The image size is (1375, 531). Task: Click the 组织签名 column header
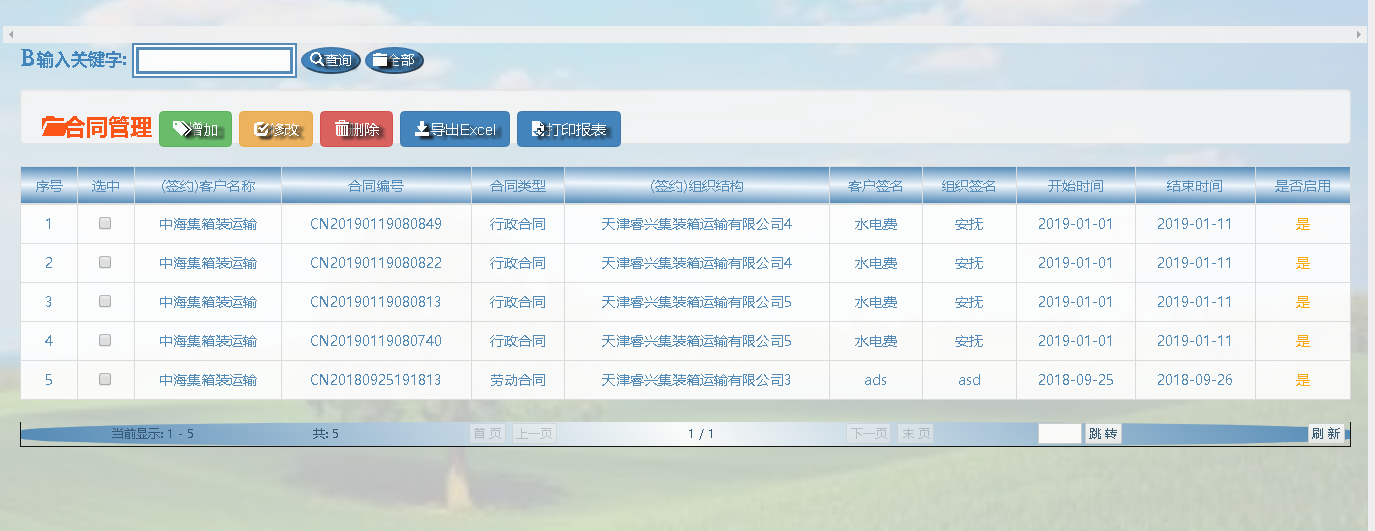point(969,186)
